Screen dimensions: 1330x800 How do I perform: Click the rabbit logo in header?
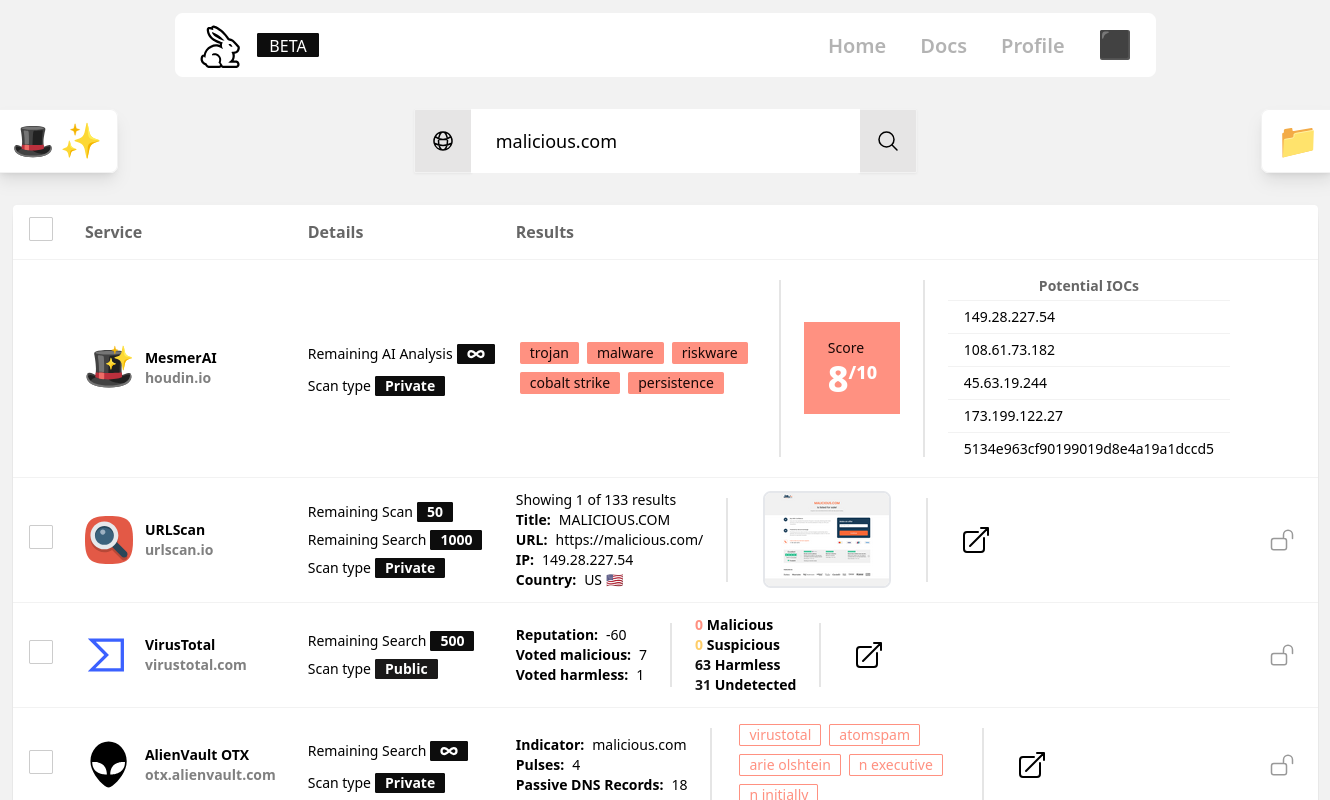tap(220, 46)
